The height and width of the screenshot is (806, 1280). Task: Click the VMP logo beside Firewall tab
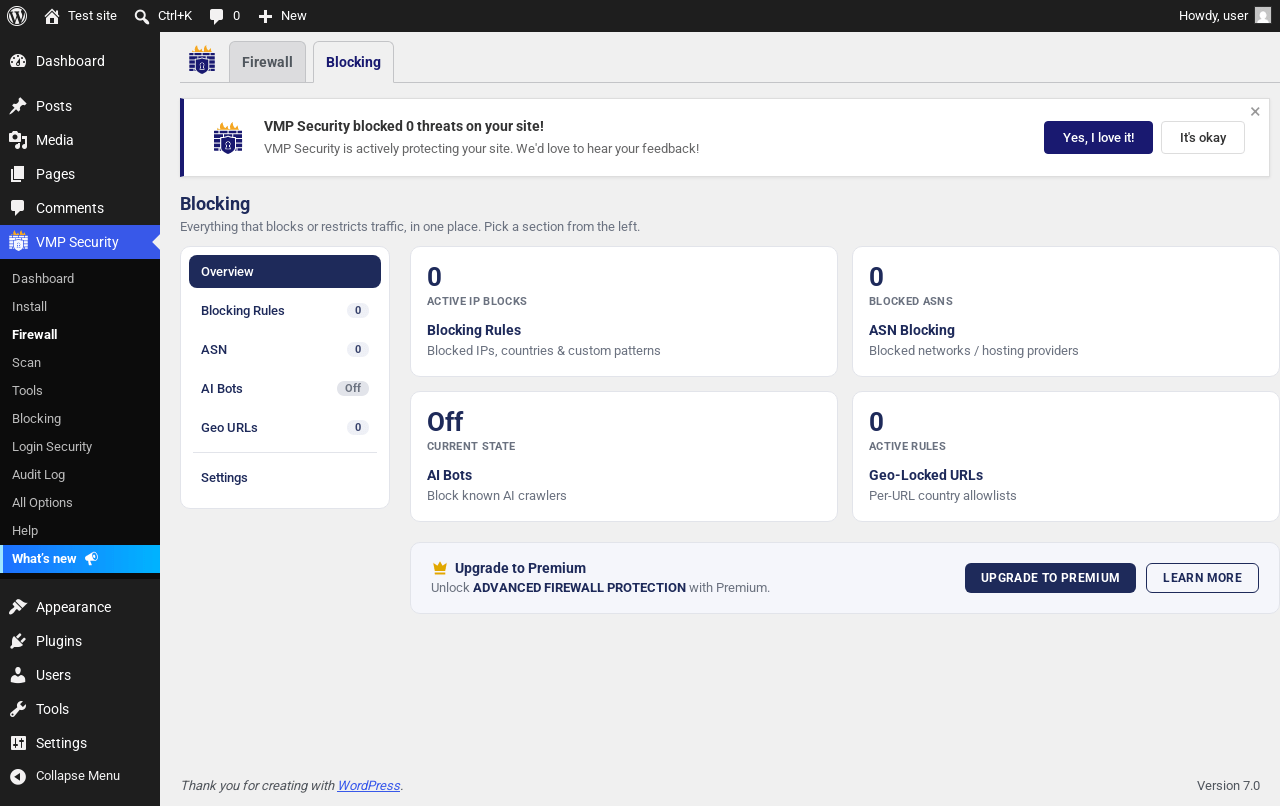[x=202, y=60]
